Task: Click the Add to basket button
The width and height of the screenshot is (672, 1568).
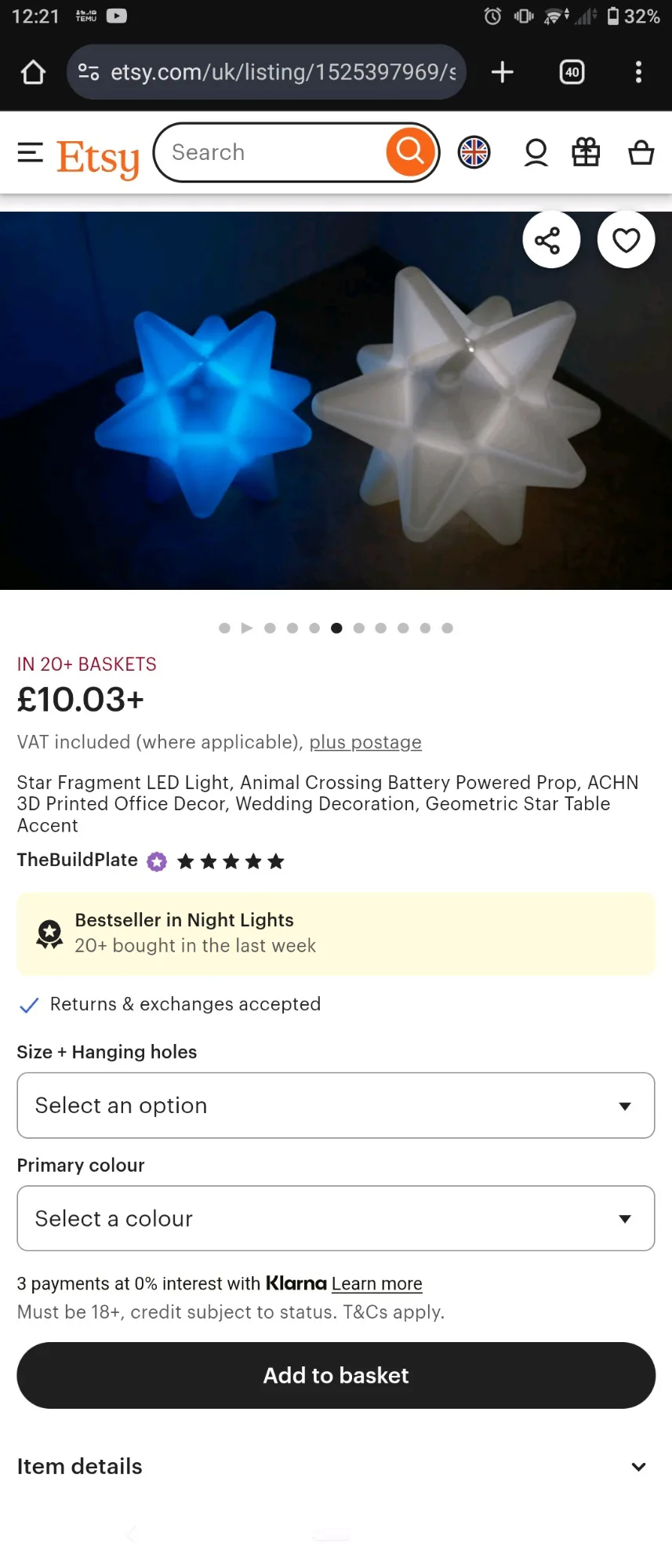Action: pos(336,1375)
